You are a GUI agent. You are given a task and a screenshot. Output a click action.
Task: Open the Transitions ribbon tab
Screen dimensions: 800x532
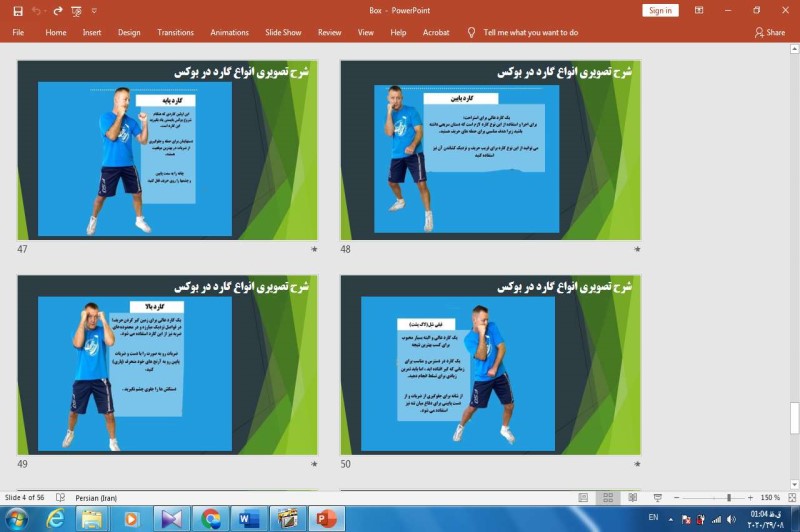[x=175, y=32]
